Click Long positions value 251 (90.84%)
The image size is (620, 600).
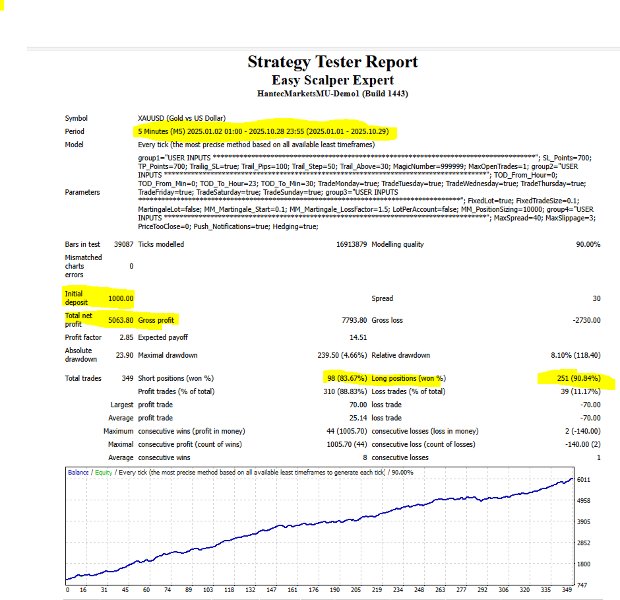coord(578,379)
